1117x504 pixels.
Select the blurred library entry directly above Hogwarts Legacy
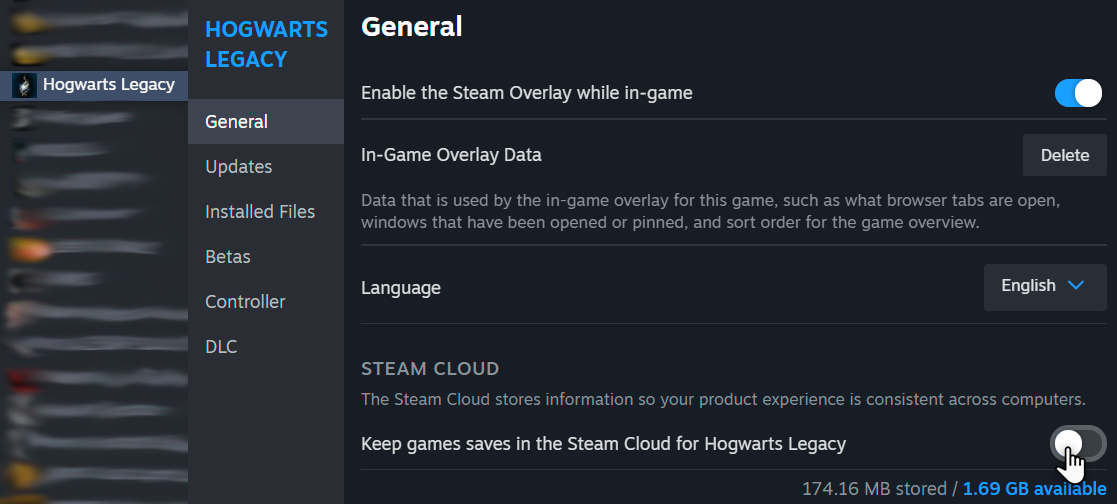pos(94,54)
